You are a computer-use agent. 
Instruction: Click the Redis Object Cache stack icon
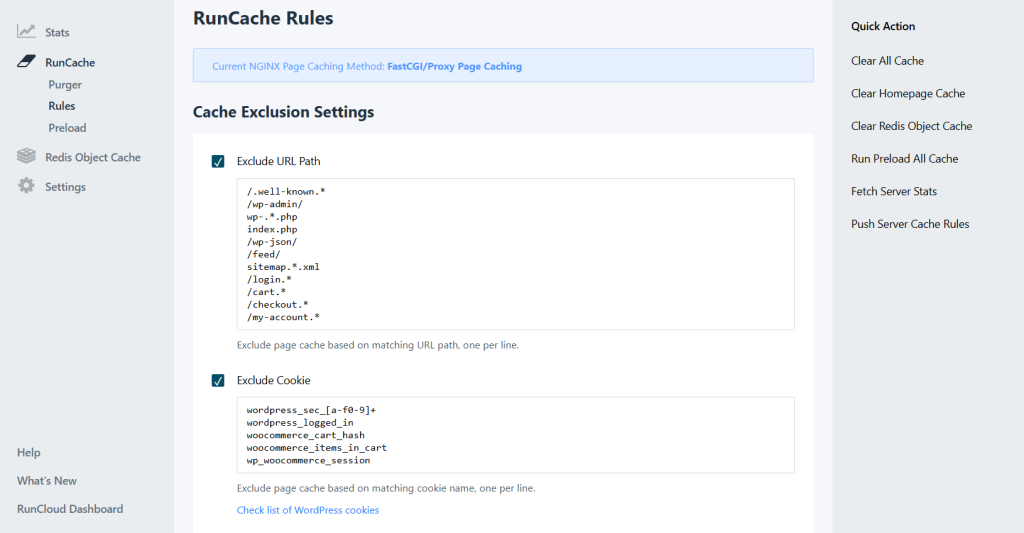point(26,157)
